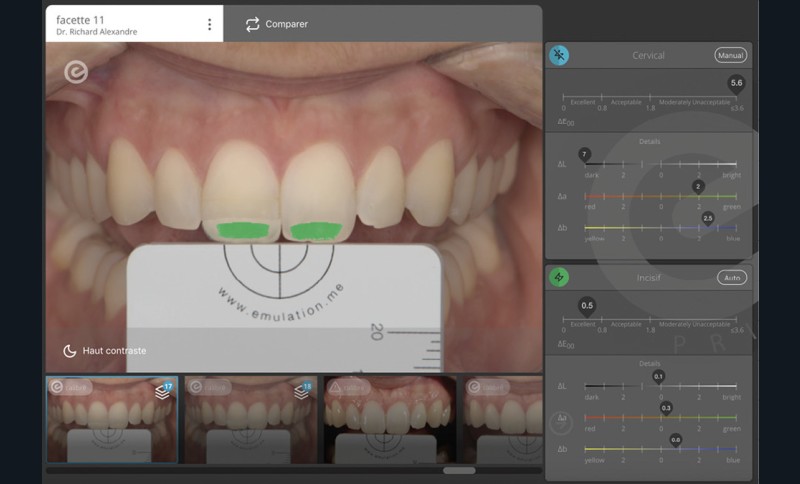This screenshot has height=484, width=800.
Task: Click the green mark on left incisor
Action: click(242, 231)
